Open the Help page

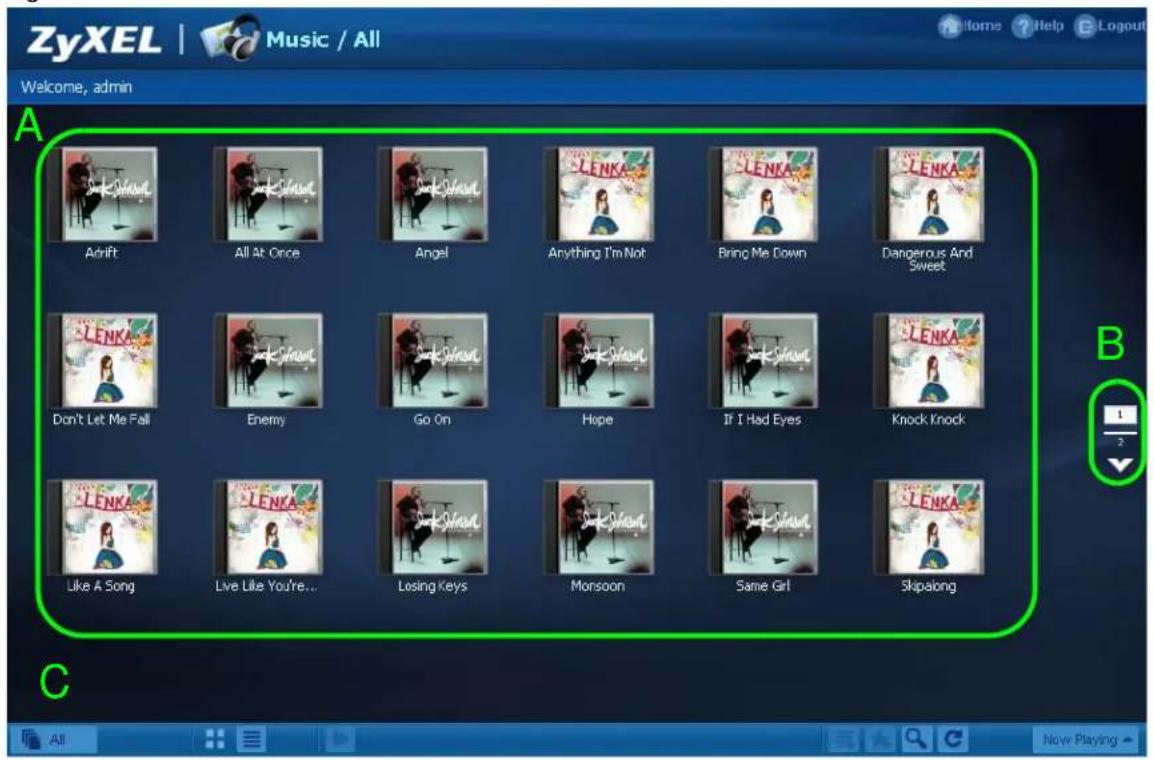pos(1038,26)
